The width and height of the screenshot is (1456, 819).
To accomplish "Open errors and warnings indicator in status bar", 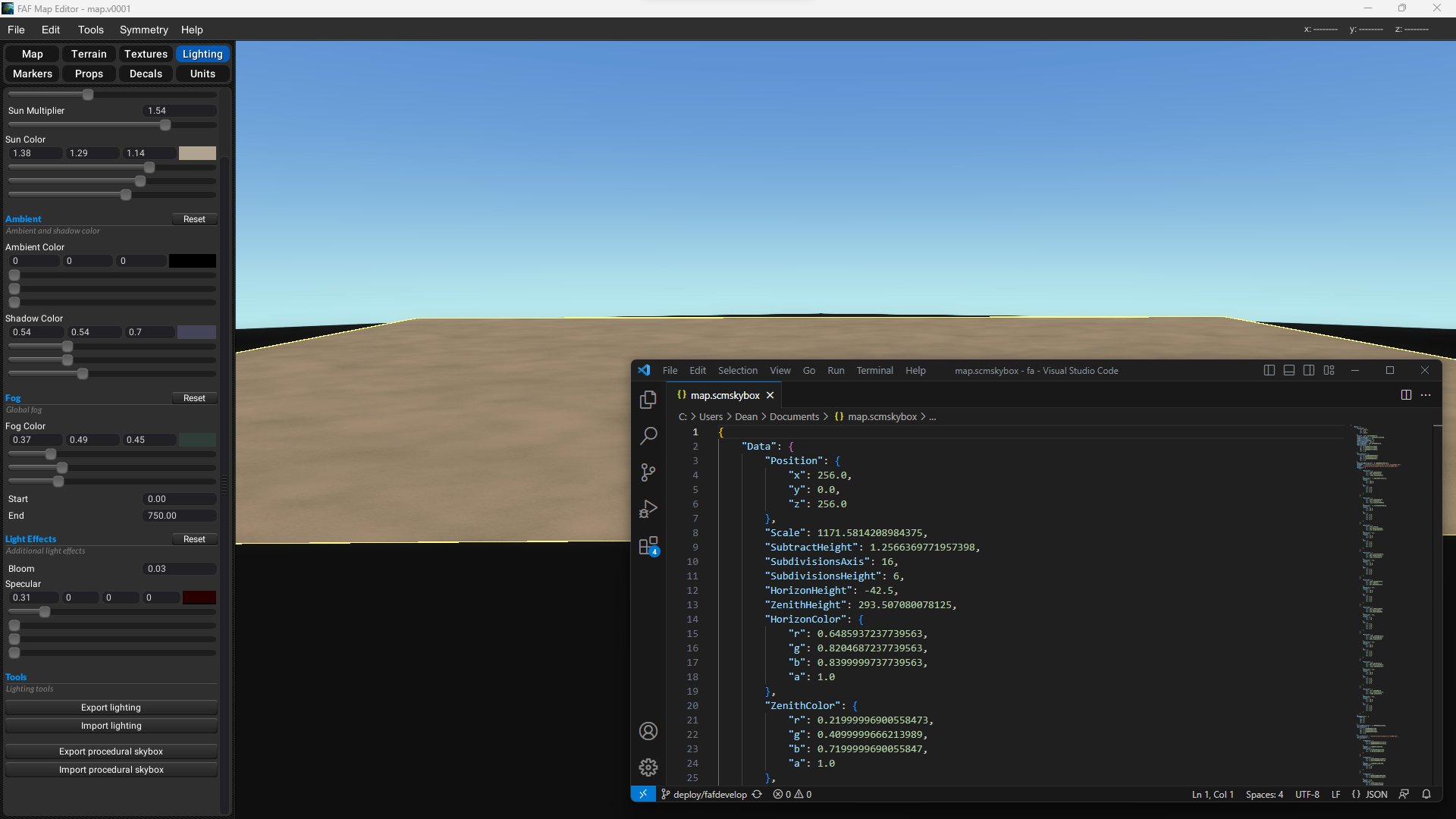I will 792,794.
